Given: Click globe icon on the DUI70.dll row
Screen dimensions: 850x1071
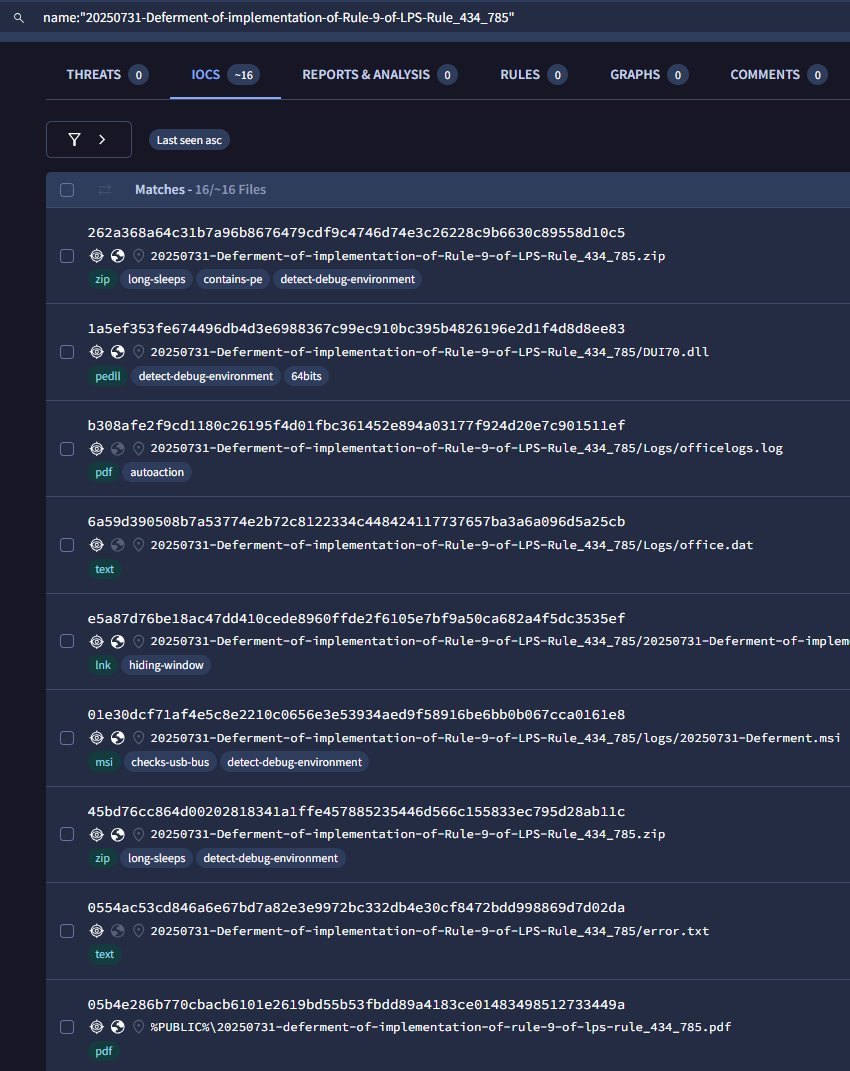Looking at the screenshot, I should [118, 352].
